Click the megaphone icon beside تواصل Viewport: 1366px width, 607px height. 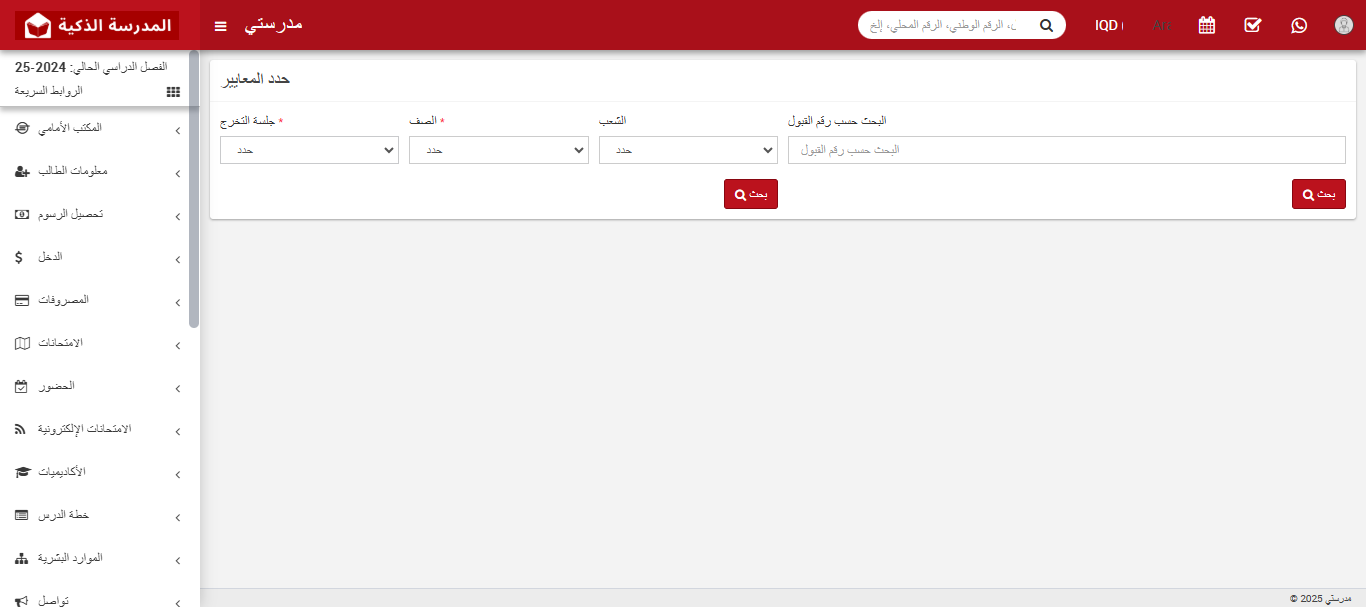point(19,600)
